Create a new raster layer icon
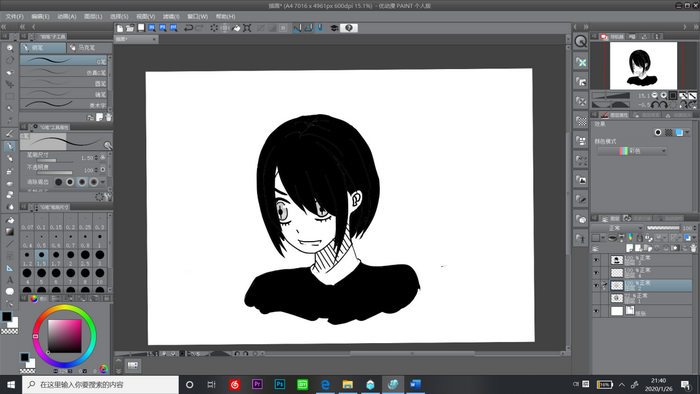 click(630, 248)
